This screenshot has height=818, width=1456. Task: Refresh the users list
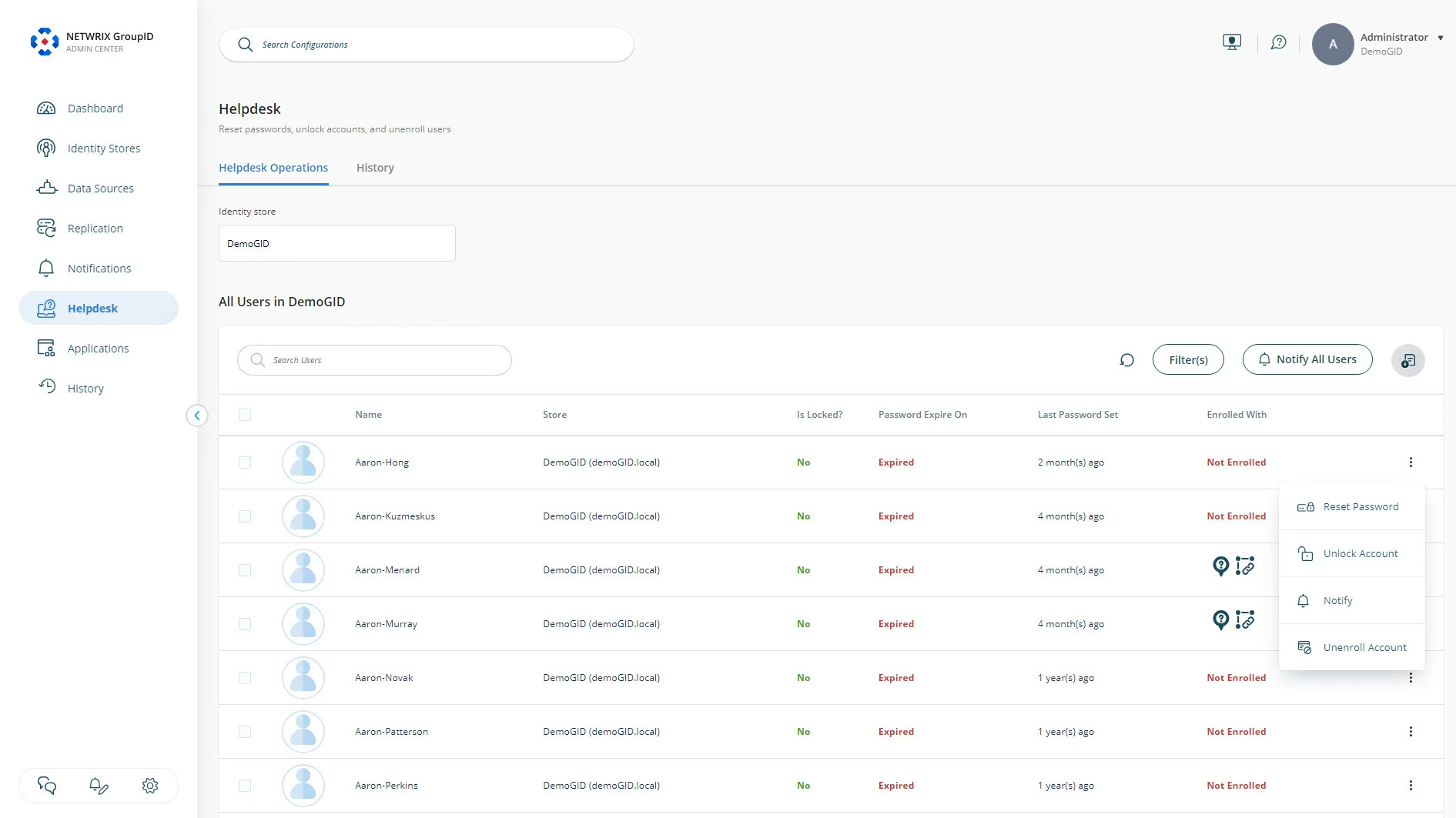coord(1126,360)
